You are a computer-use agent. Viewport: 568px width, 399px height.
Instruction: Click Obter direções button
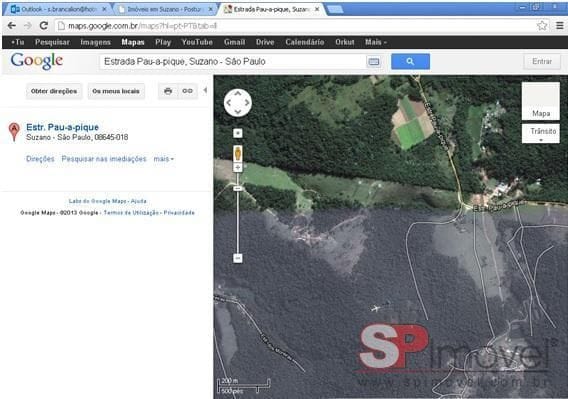tap(54, 91)
